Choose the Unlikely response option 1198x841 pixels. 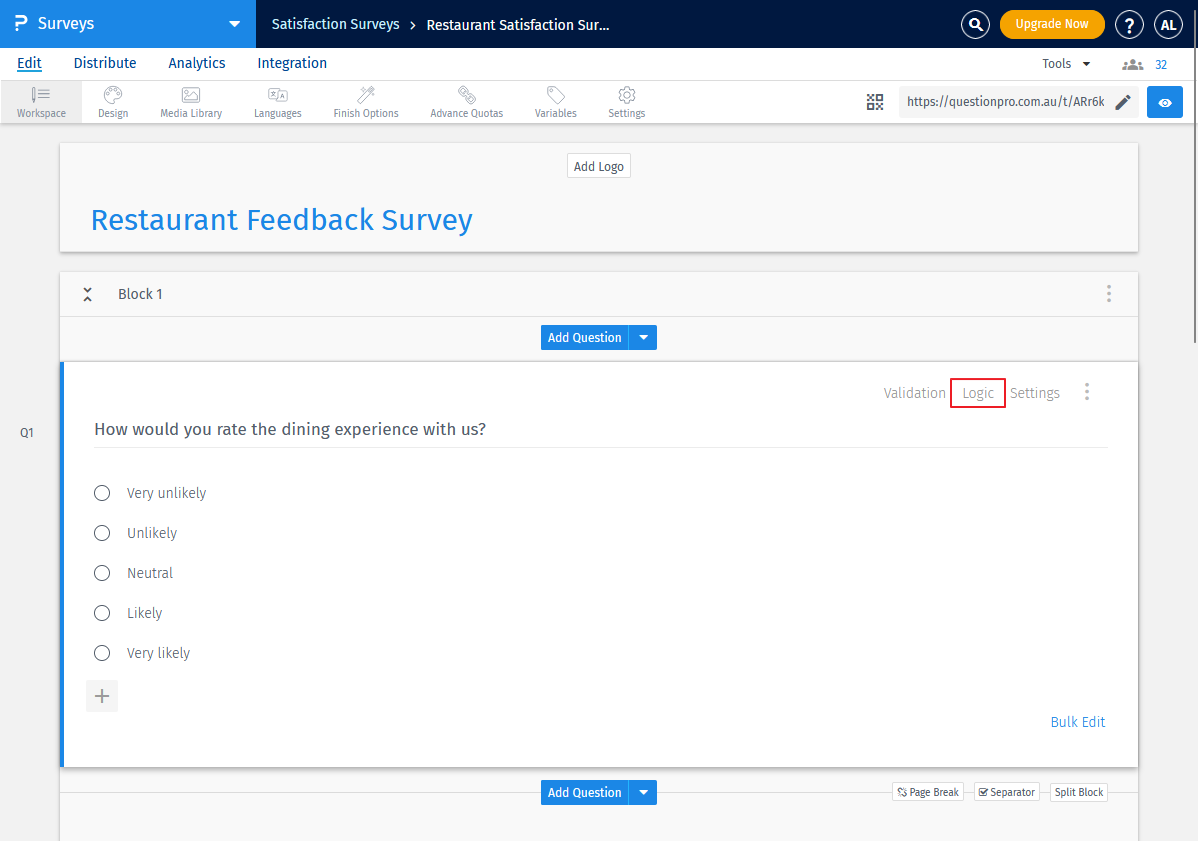101,532
